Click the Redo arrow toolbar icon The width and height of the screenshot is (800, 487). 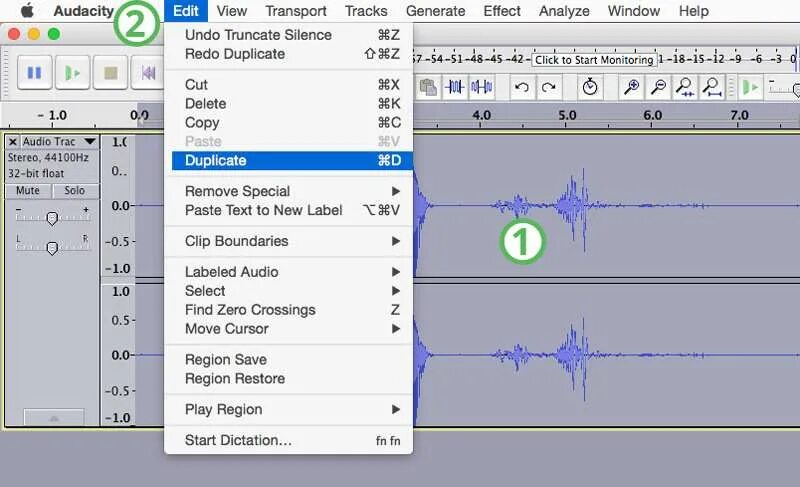(x=548, y=87)
